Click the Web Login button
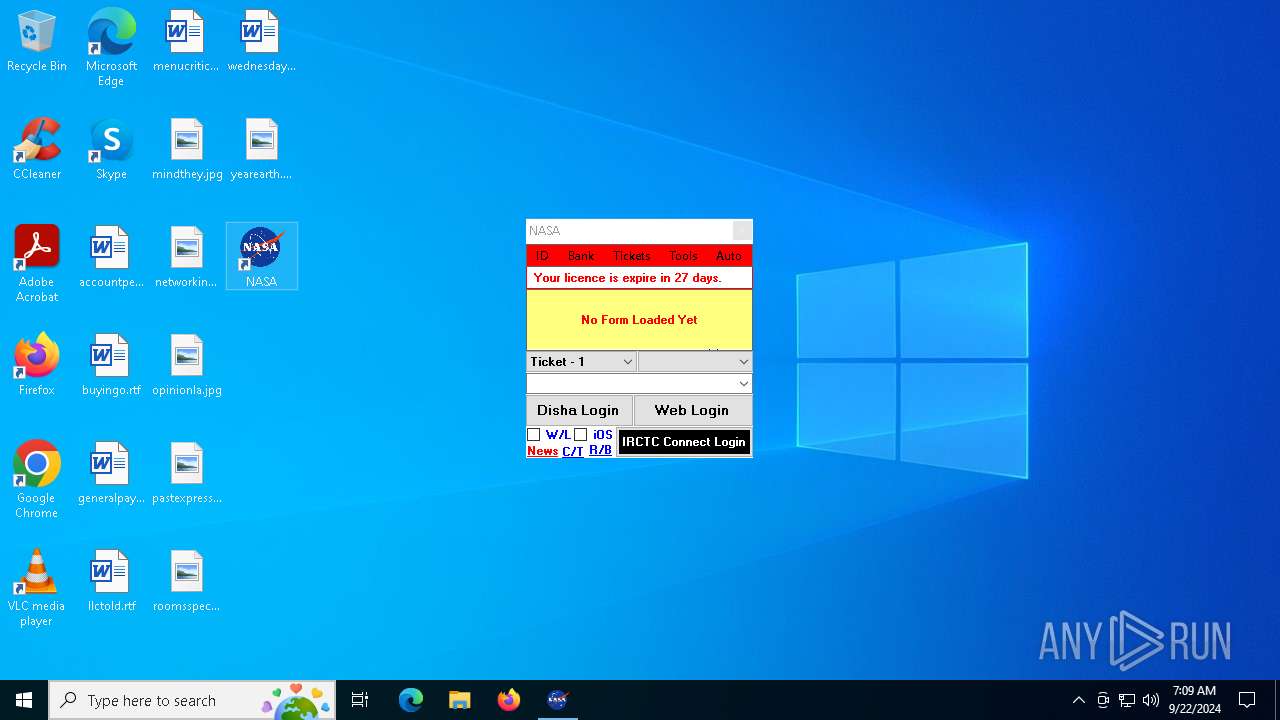The width and height of the screenshot is (1280, 720). point(692,410)
